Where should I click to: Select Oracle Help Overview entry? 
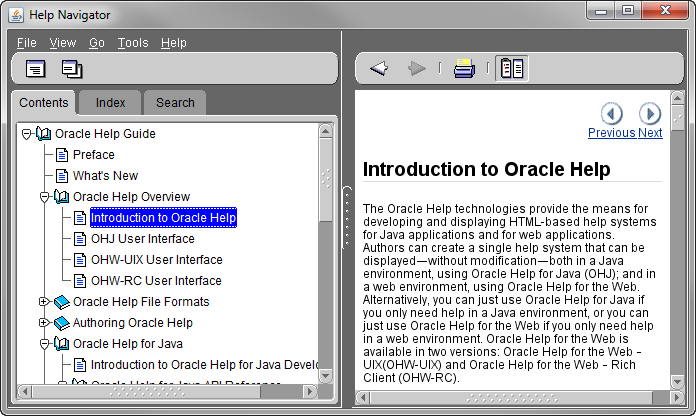click(x=131, y=197)
